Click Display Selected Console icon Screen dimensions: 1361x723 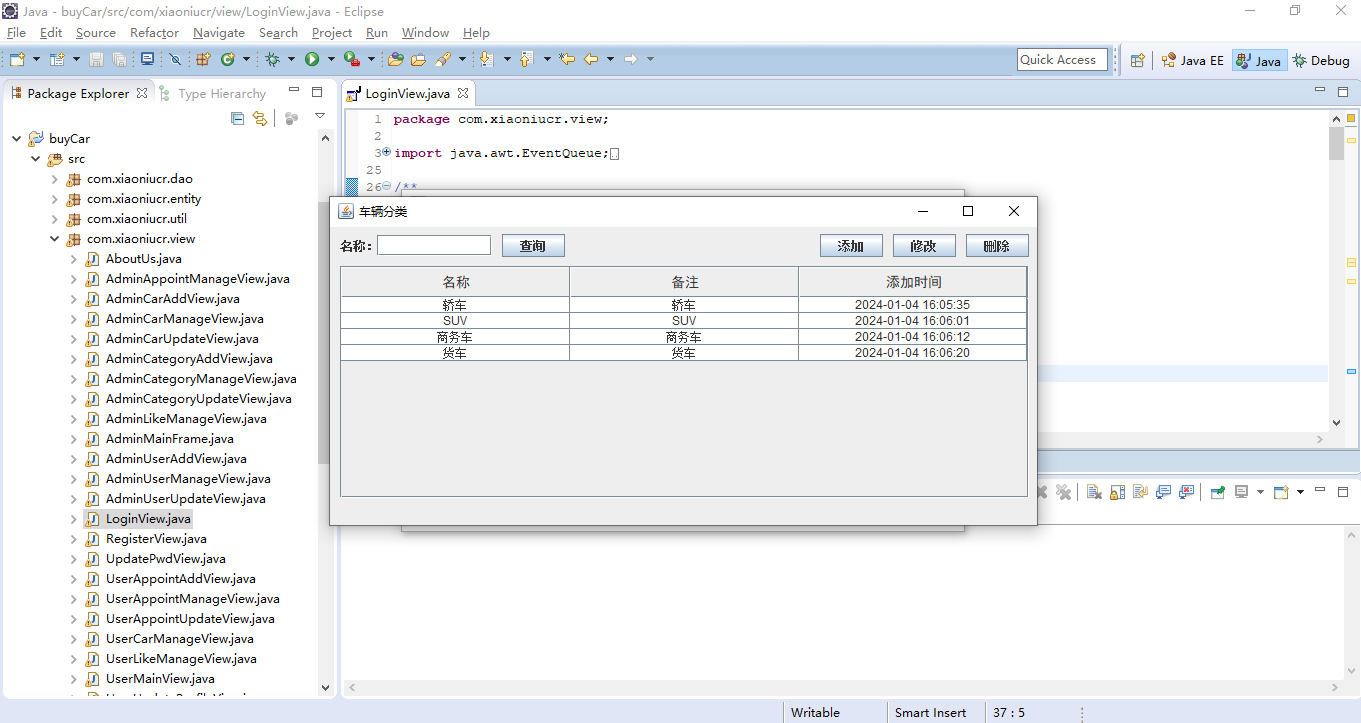1241,492
